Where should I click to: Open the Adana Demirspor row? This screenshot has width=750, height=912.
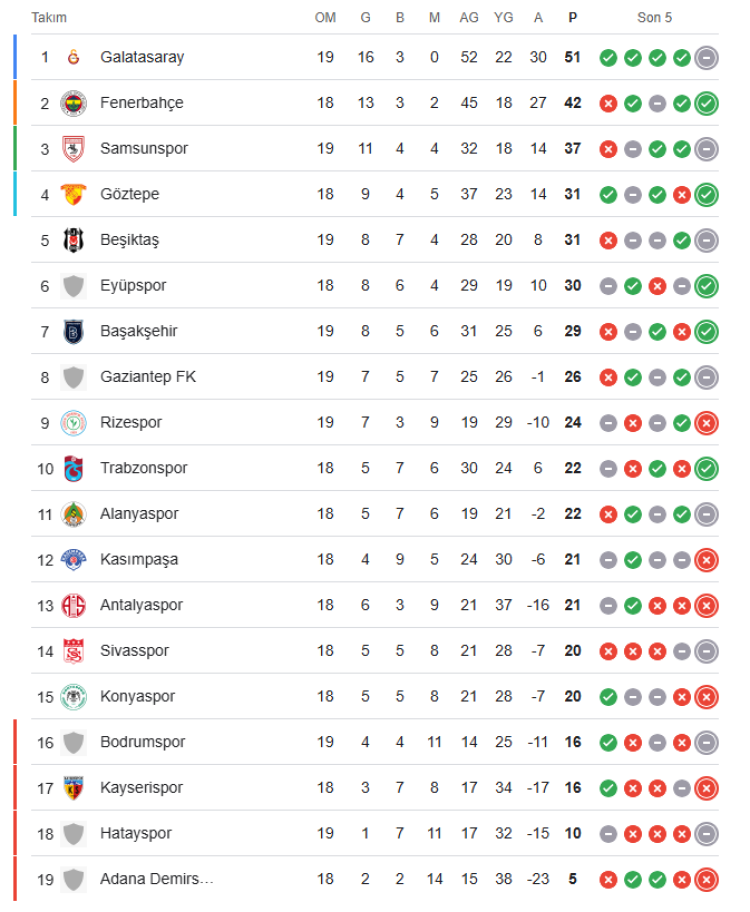coord(157,879)
